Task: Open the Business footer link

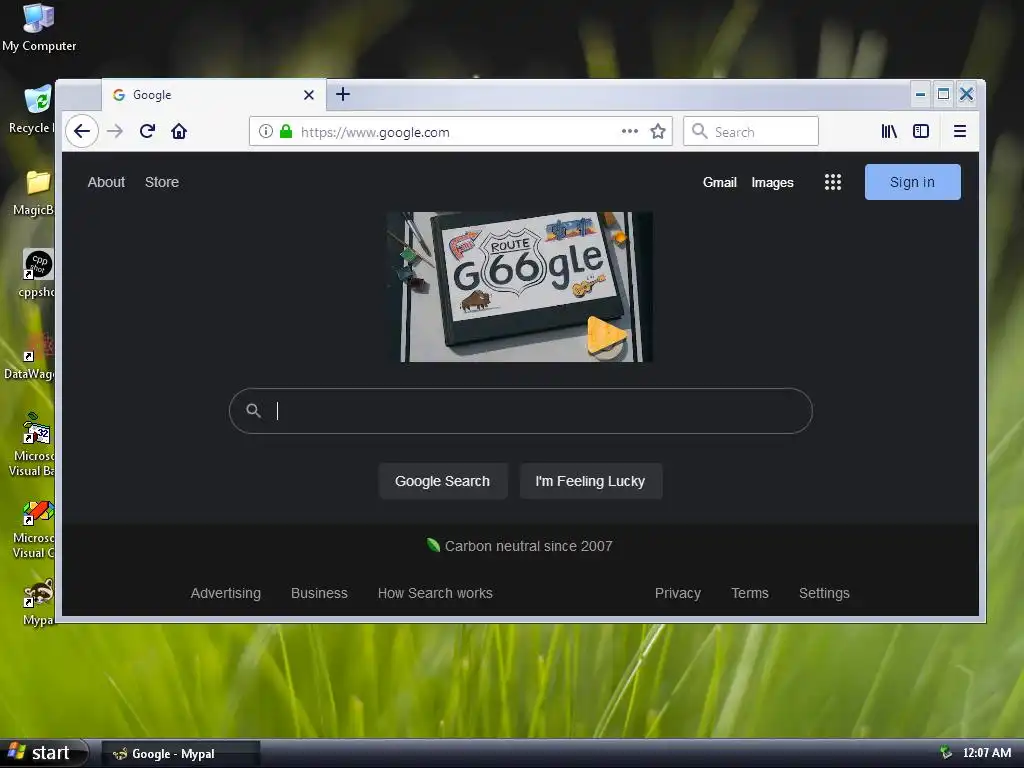Action: tap(319, 593)
